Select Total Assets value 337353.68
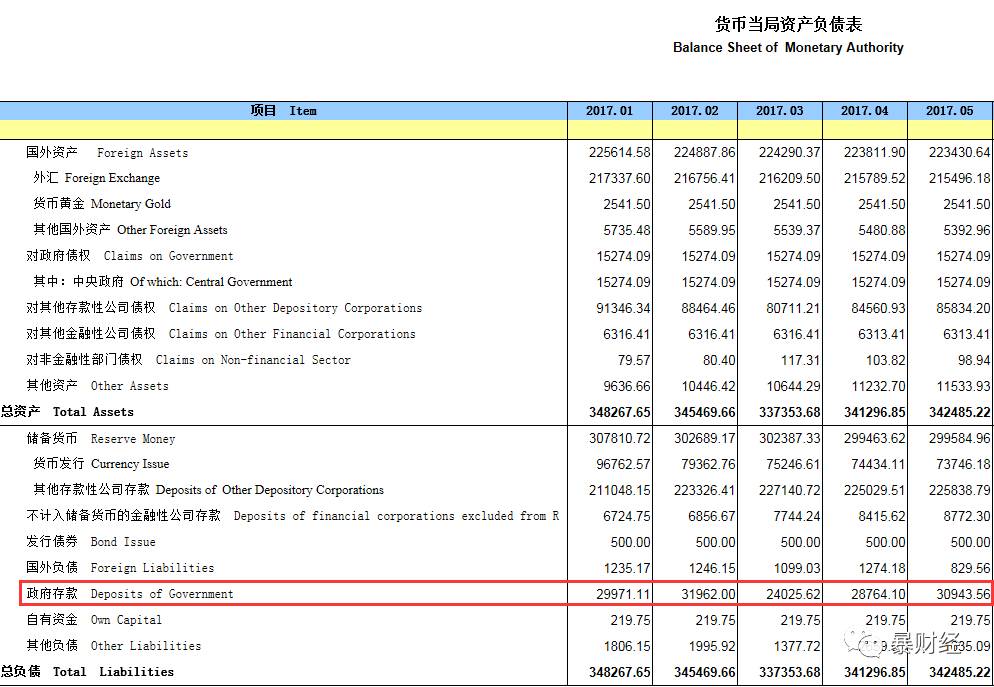This screenshot has width=994, height=687. (x=789, y=413)
